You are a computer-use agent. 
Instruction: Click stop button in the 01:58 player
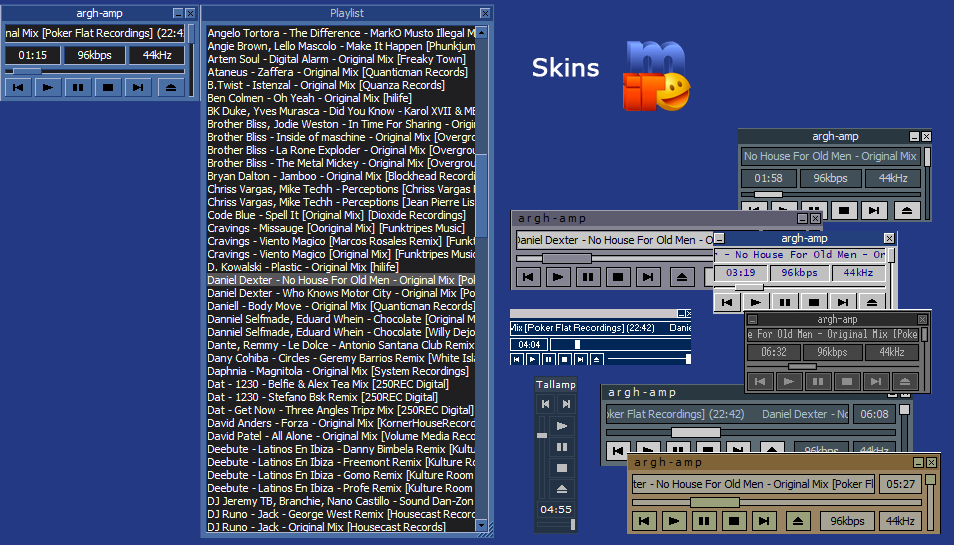pos(844,210)
